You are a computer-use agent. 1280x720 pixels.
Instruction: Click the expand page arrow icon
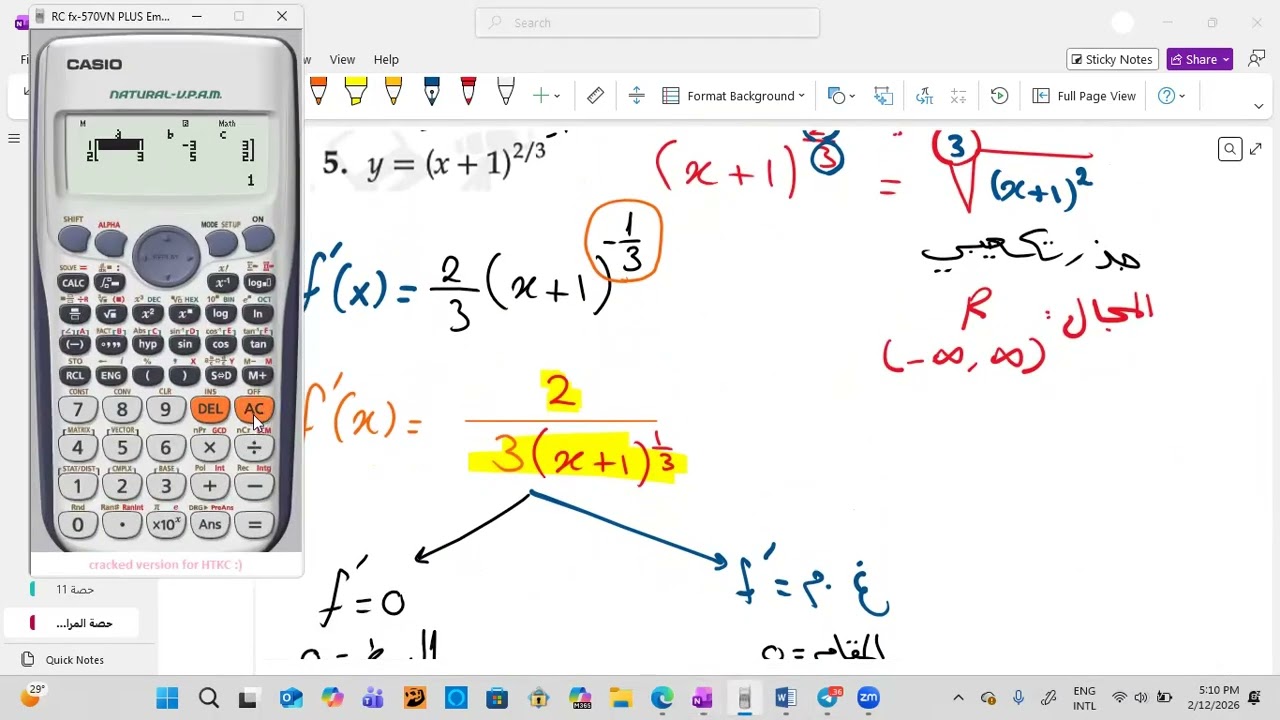pos(1256,149)
